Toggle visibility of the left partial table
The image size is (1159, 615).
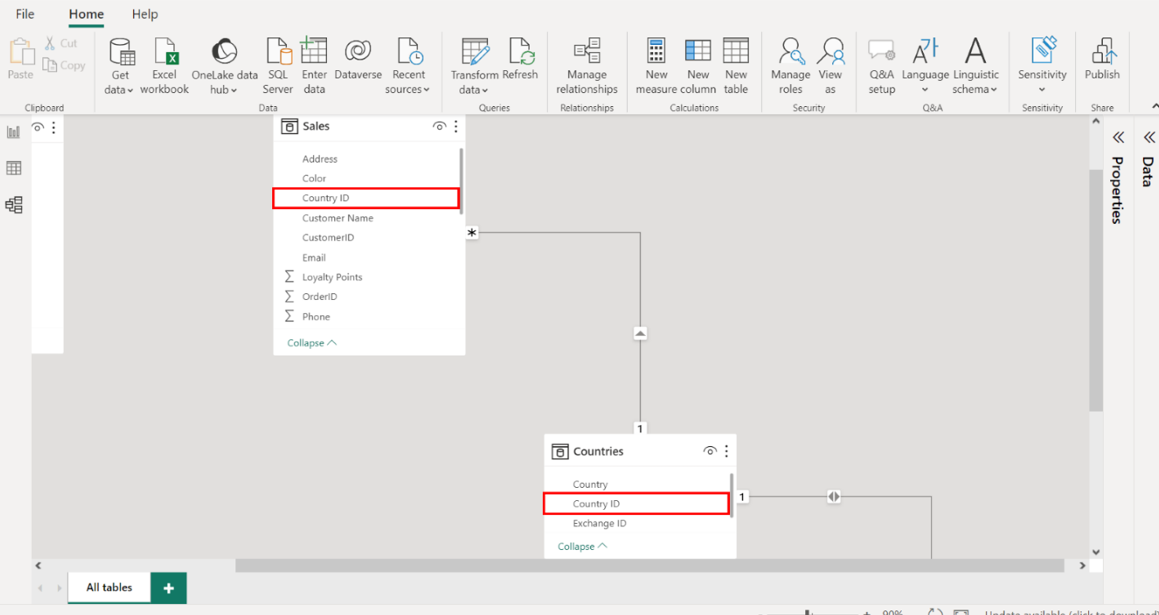pyautogui.click(x=38, y=128)
